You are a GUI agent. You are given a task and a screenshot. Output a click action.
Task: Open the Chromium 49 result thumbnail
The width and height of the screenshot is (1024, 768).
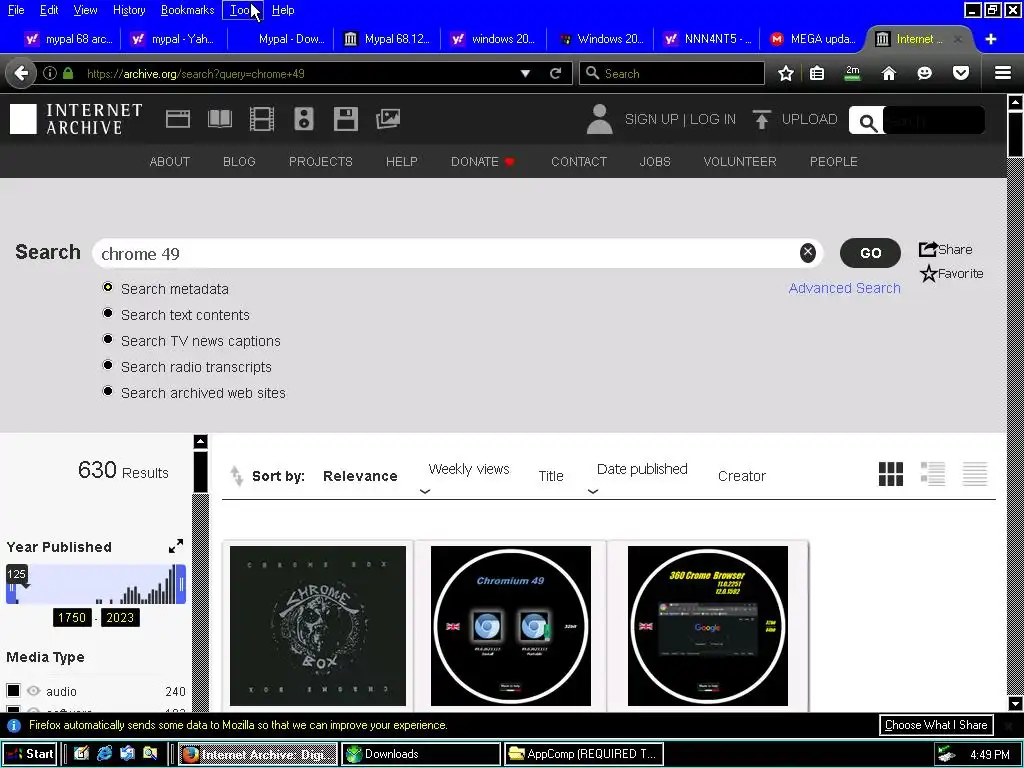coord(511,626)
